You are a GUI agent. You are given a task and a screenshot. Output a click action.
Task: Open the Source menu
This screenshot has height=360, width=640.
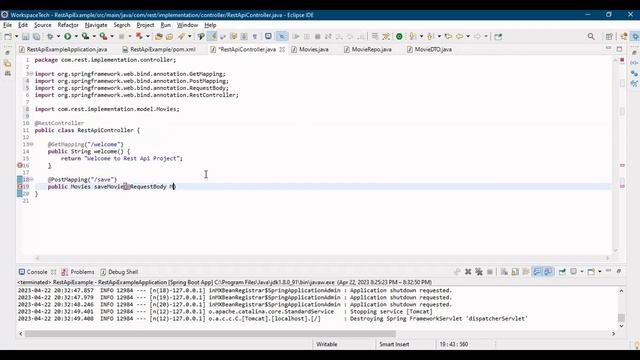point(42,25)
